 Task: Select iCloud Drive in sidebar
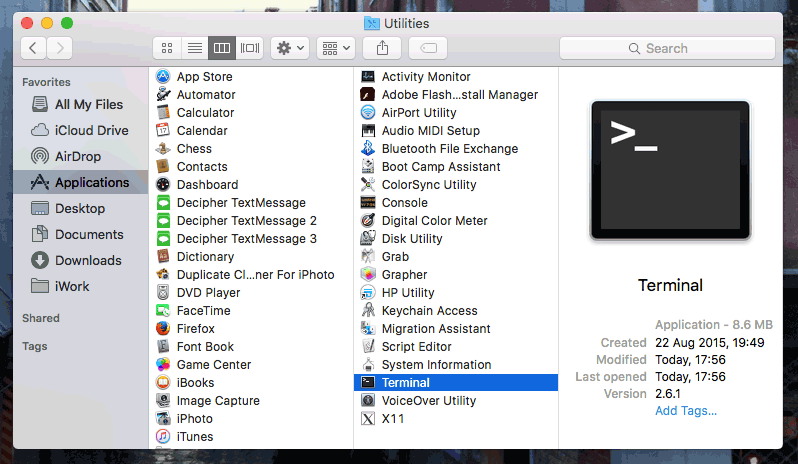81,130
